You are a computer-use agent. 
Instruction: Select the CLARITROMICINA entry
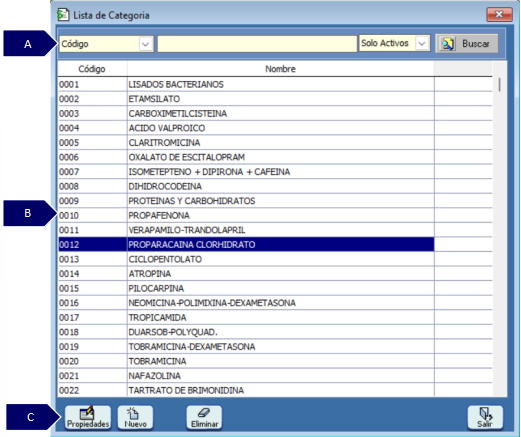(246, 143)
